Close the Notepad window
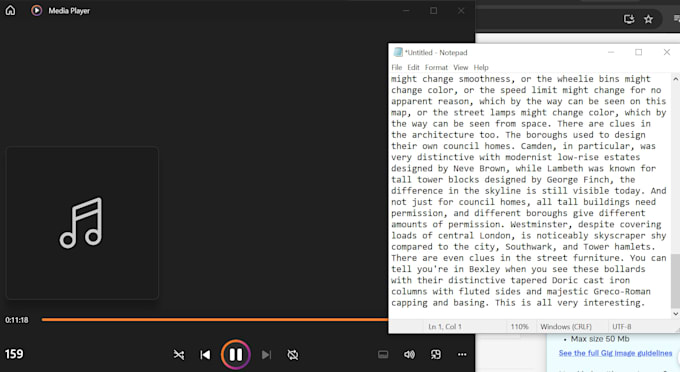 pyautogui.click(x=667, y=52)
